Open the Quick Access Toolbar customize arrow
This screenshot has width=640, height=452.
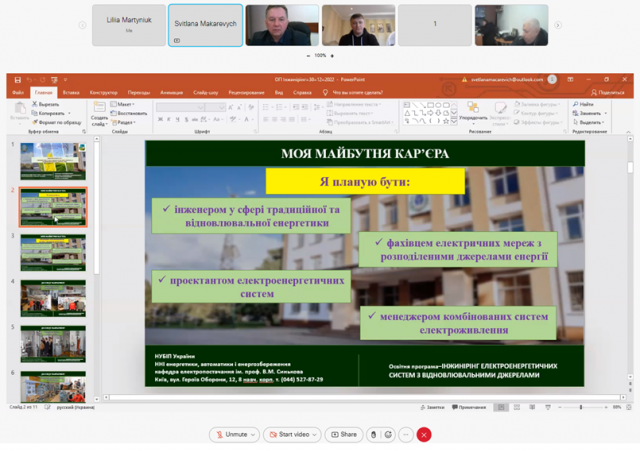tap(65, 80)
